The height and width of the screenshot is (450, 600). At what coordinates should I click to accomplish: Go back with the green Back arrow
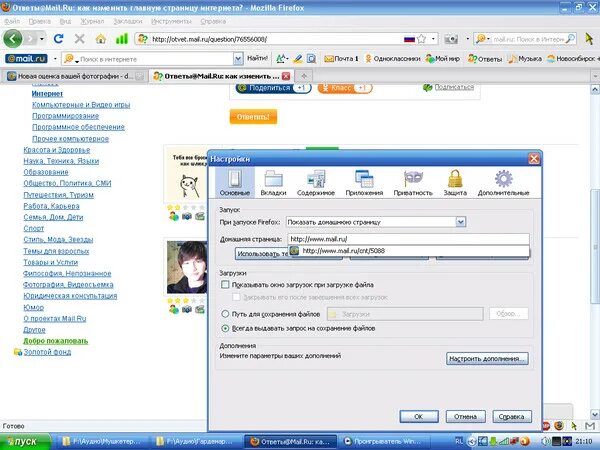tap(13, 39)
